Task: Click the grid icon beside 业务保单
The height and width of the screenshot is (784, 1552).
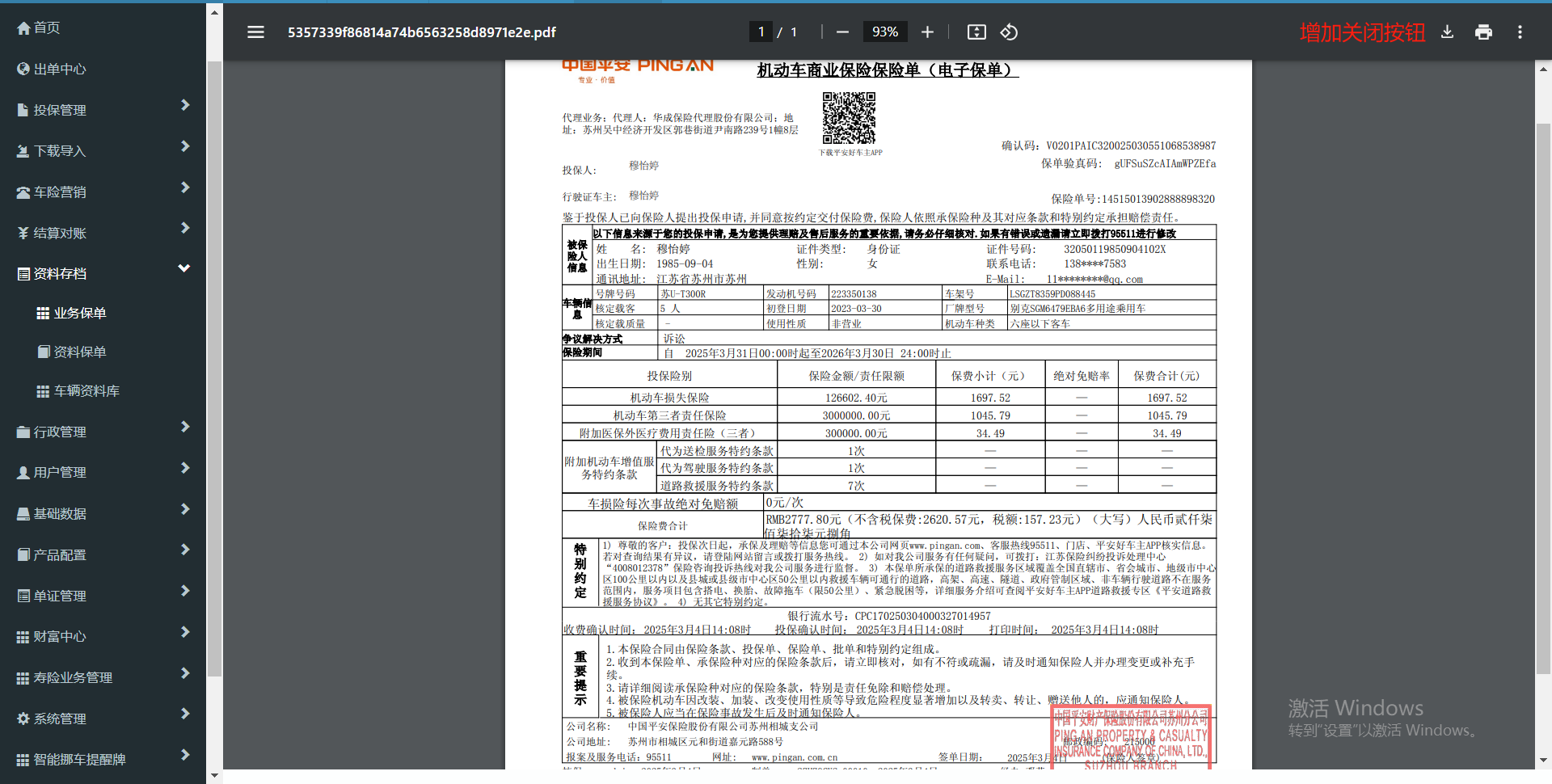Action: (x=44, y=314)
